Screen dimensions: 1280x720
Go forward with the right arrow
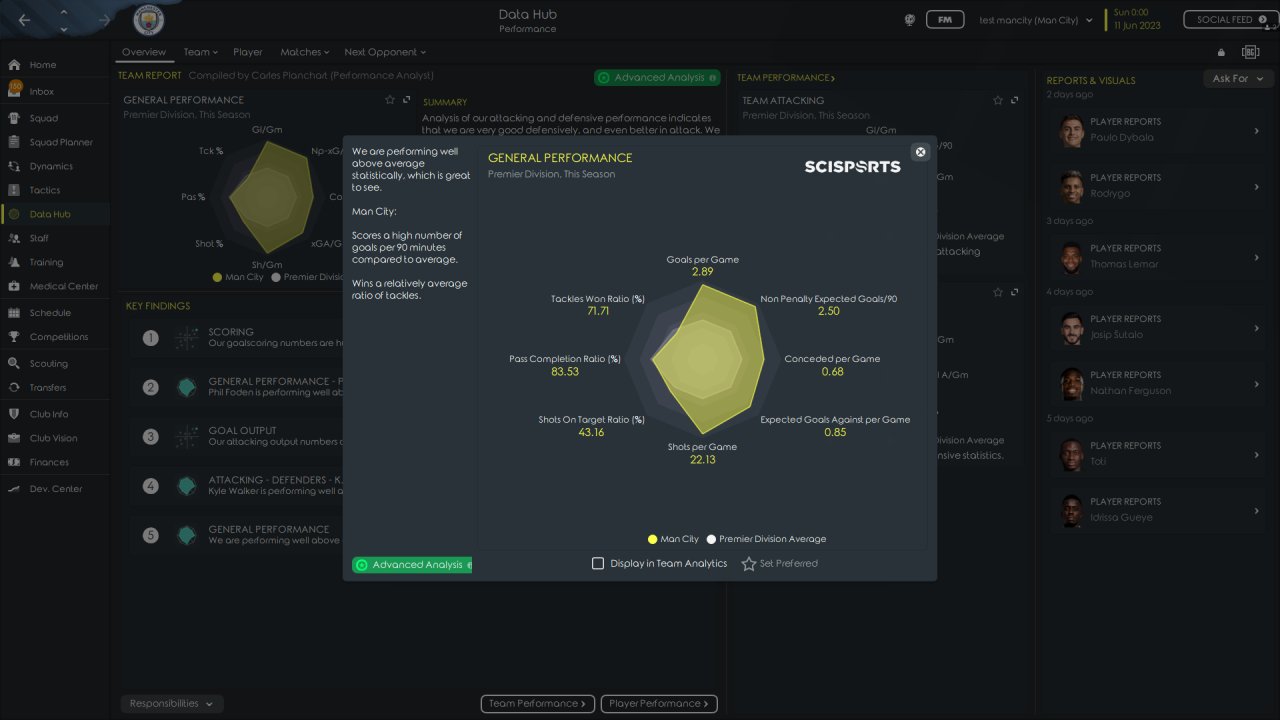coord(104,20)
